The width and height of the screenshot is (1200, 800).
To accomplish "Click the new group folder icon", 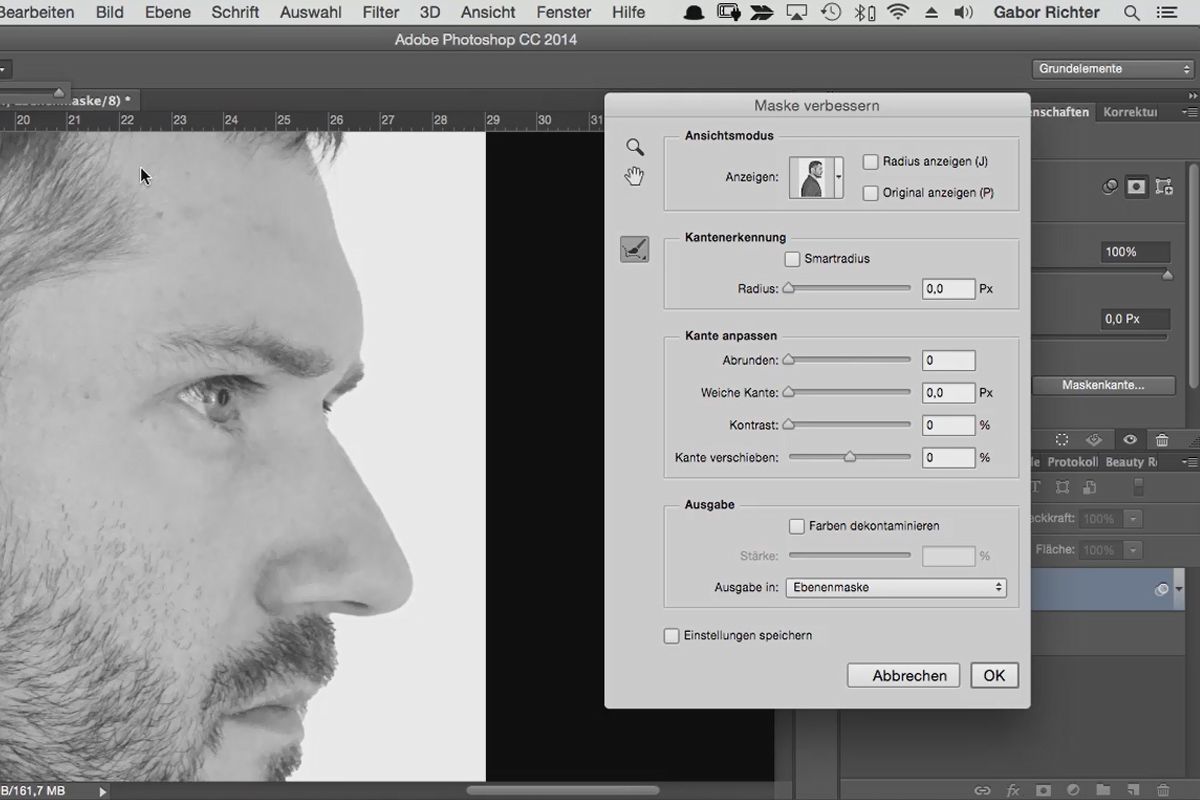I will pyautogui.click(x=1102, y=790).
